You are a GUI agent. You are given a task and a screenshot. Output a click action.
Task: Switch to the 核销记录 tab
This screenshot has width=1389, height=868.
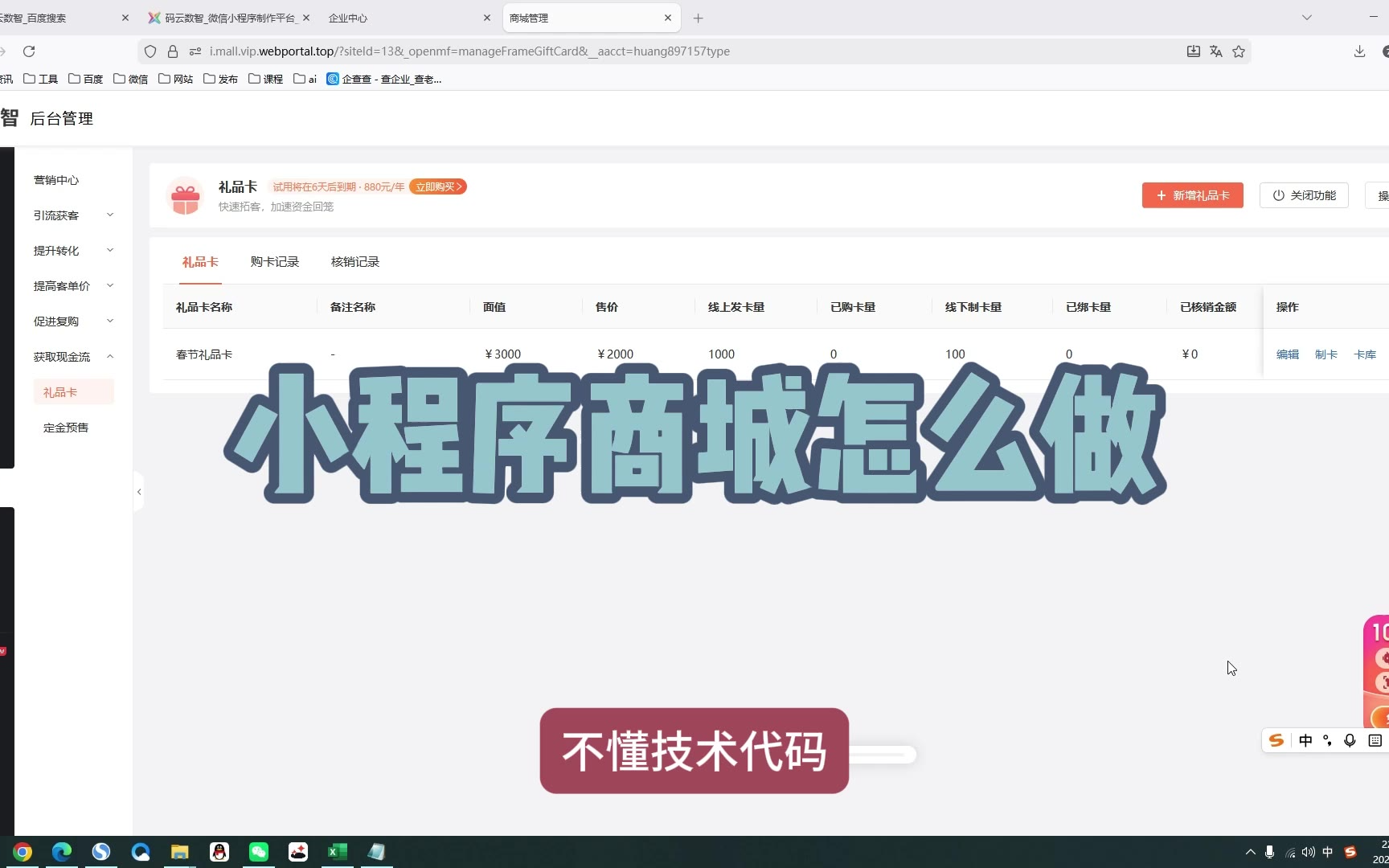[x=354, y=262]
